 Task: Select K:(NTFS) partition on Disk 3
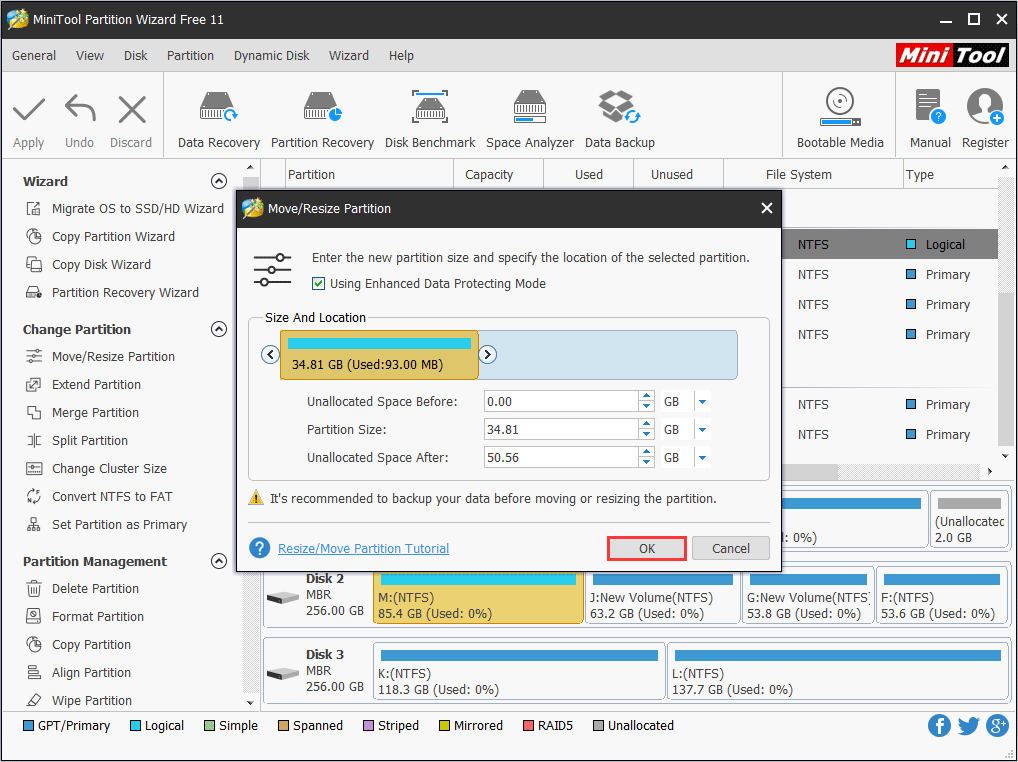pyautogui.click(x=519, y=671)
